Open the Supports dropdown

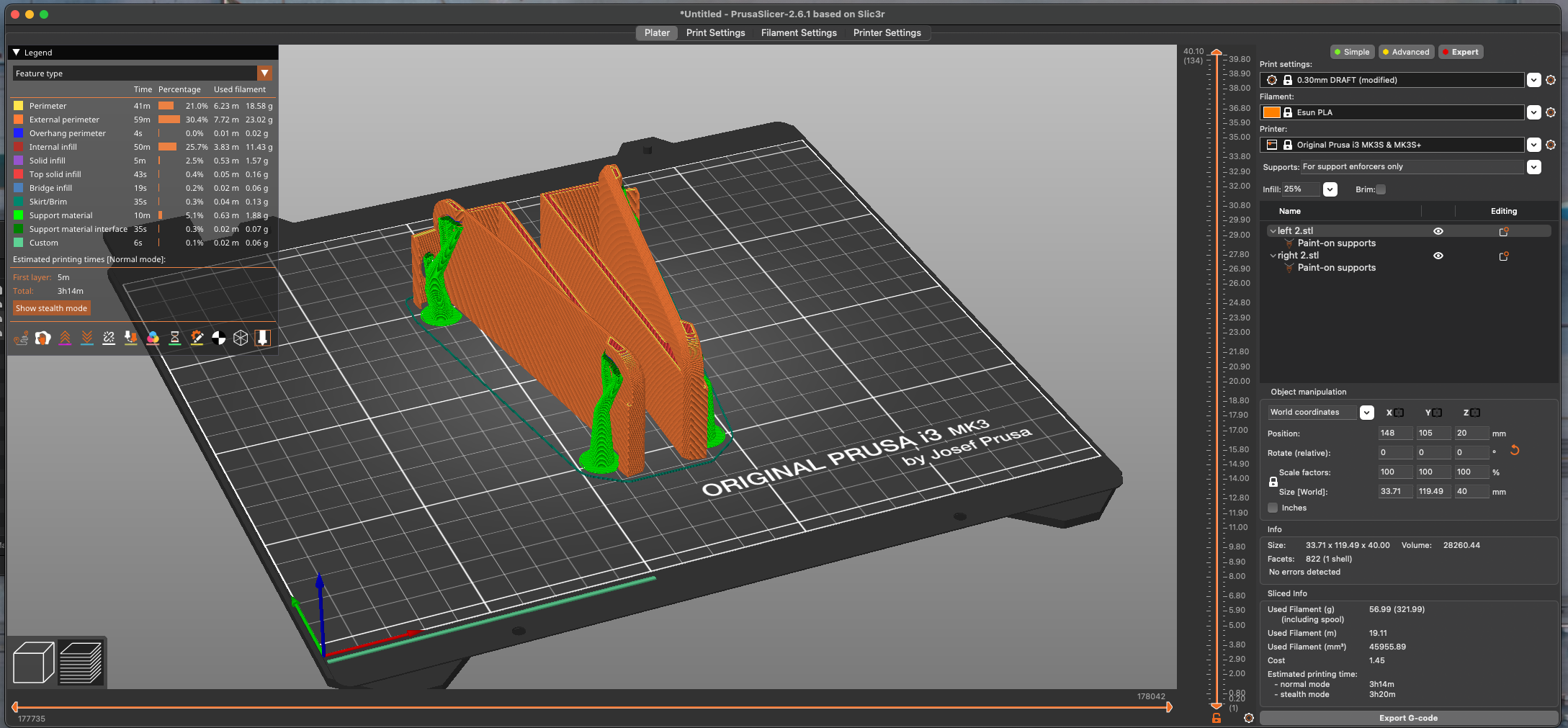(x=1534, y=167)
